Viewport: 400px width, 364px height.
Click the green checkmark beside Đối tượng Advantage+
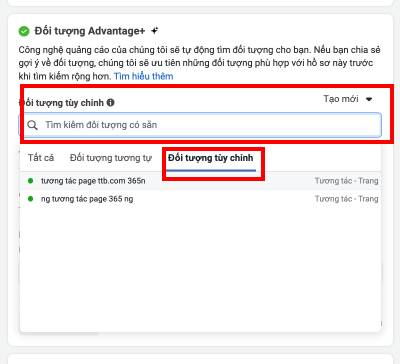click(x=24, y=31)
